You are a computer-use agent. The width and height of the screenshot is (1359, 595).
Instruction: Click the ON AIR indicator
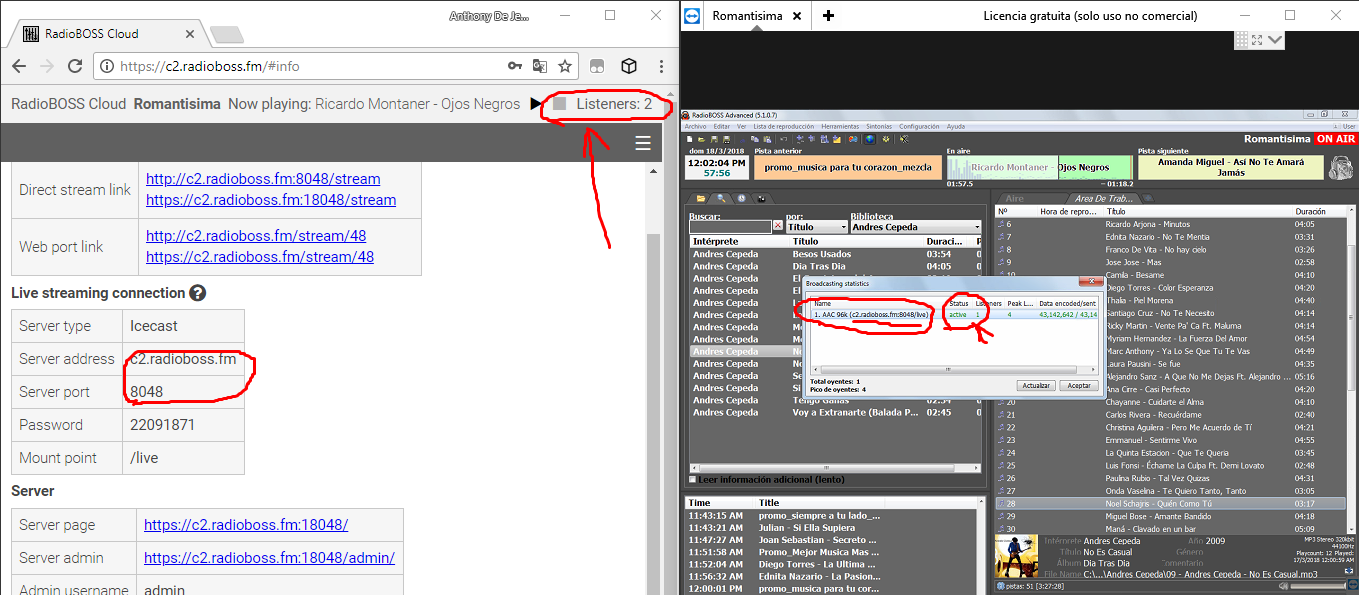[x=1335, y=139]
